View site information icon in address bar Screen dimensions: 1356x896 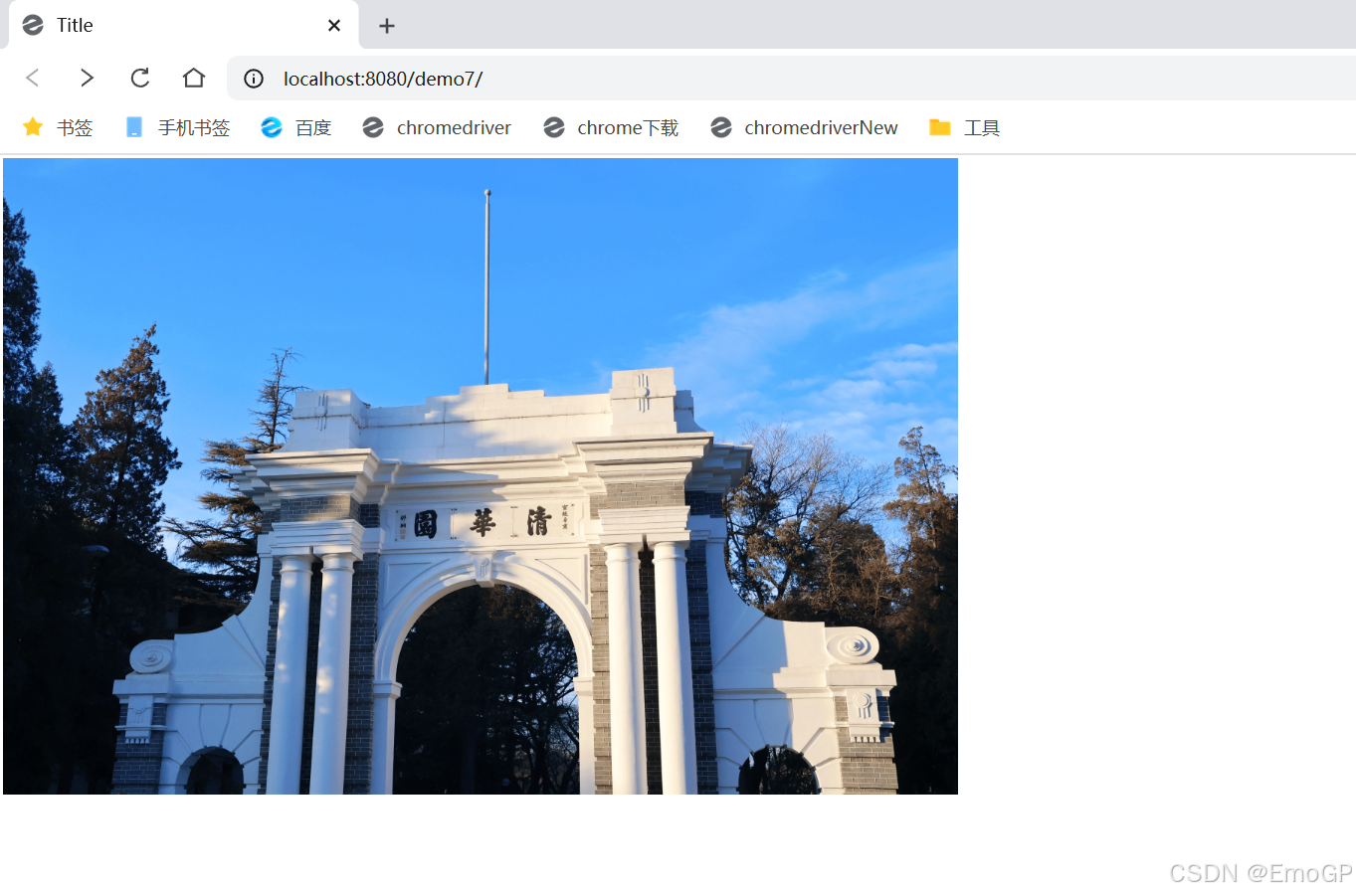[x=254, y=79]
